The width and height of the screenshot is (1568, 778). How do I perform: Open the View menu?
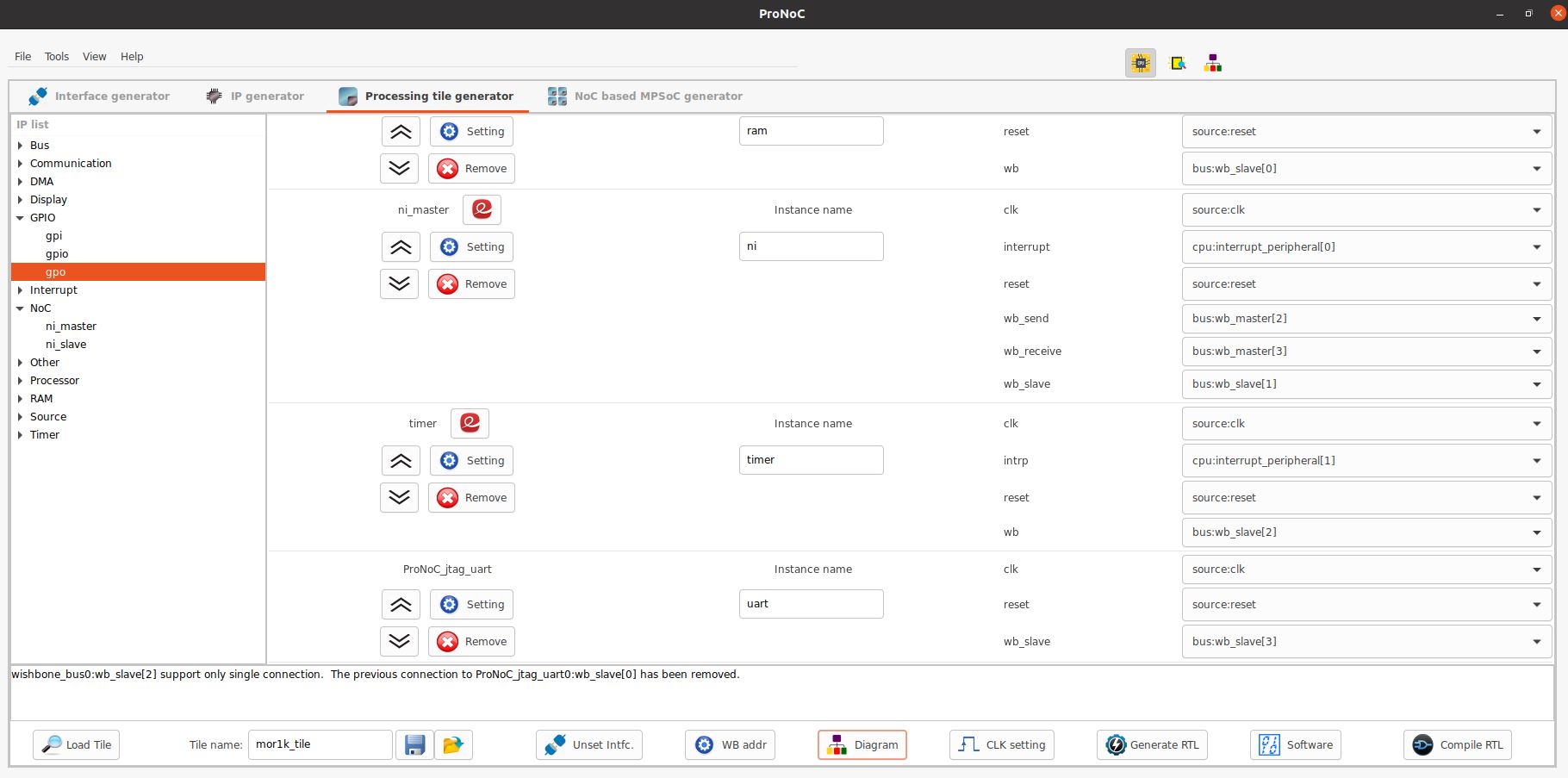pyautogui.click(x=95, y=57)
